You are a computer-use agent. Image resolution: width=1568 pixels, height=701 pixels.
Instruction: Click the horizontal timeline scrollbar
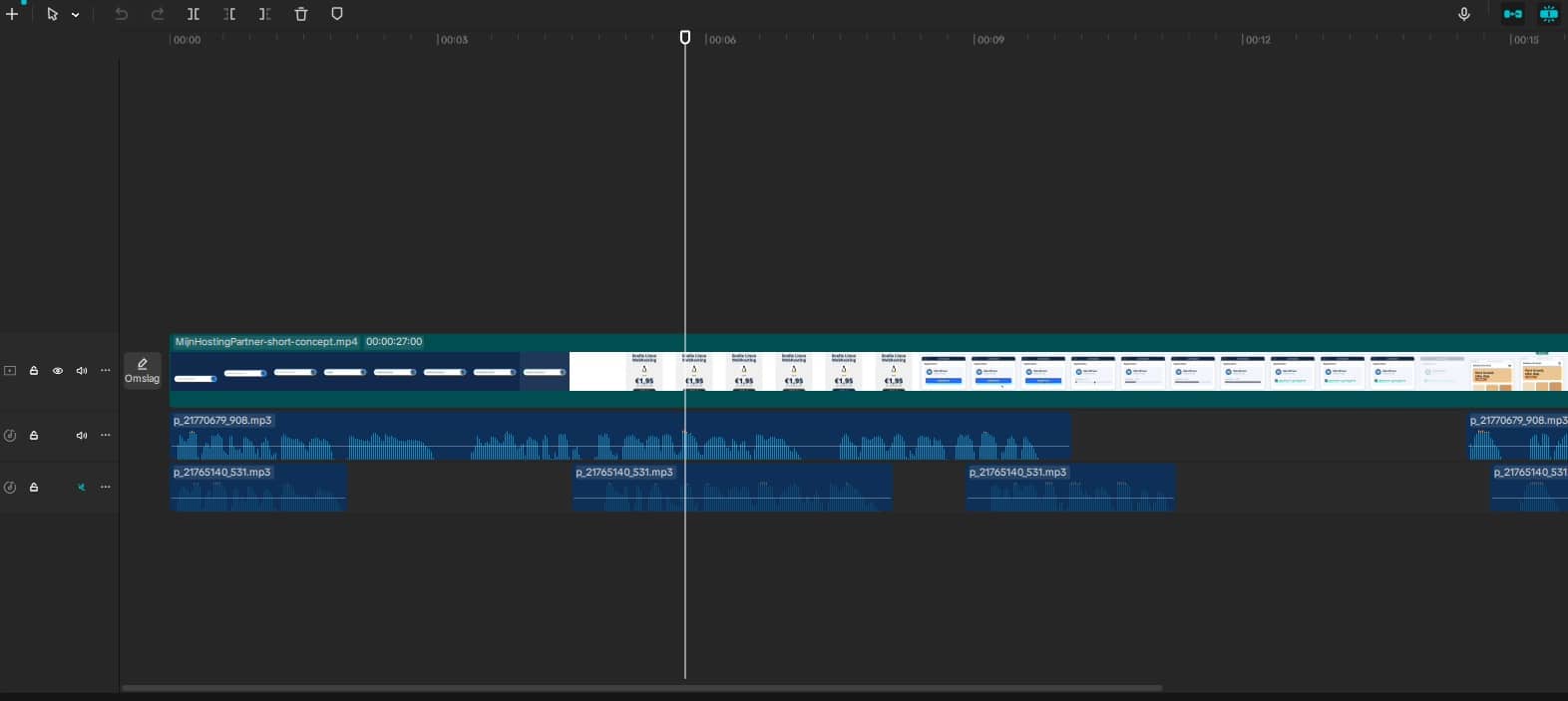click(x=641, y=688)
